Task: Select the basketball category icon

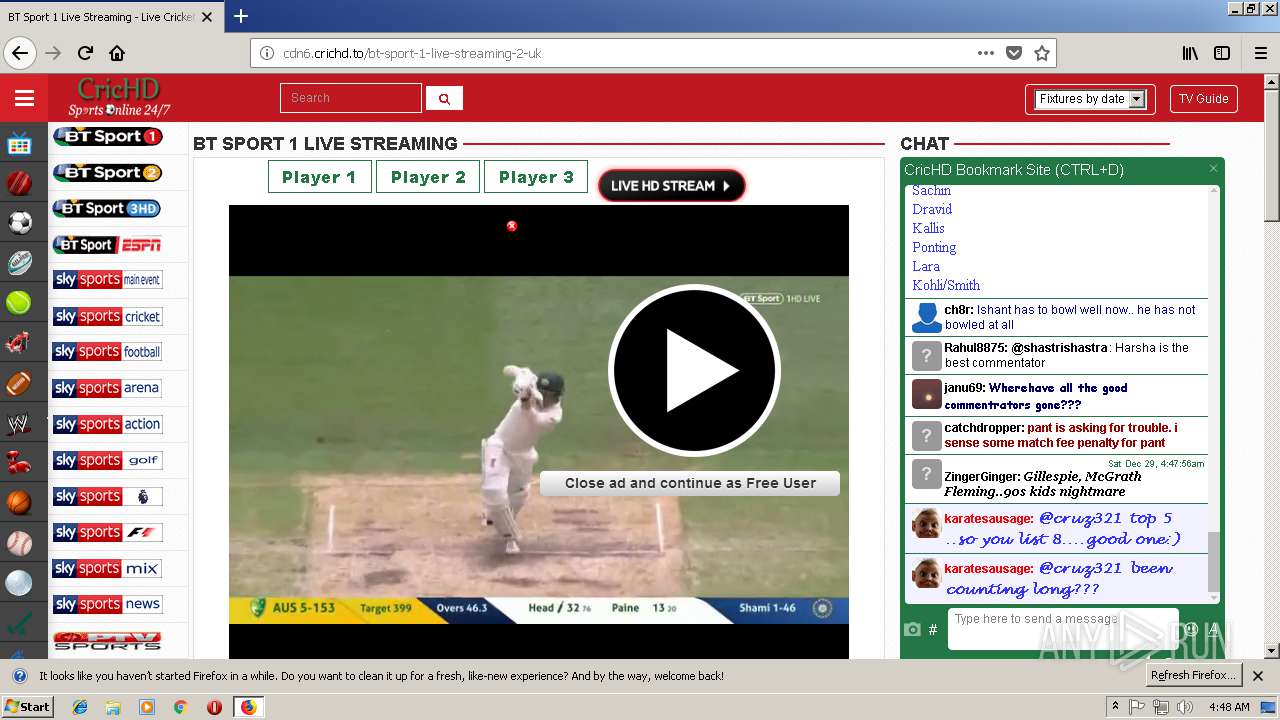Action: click(x=19, y=503)
